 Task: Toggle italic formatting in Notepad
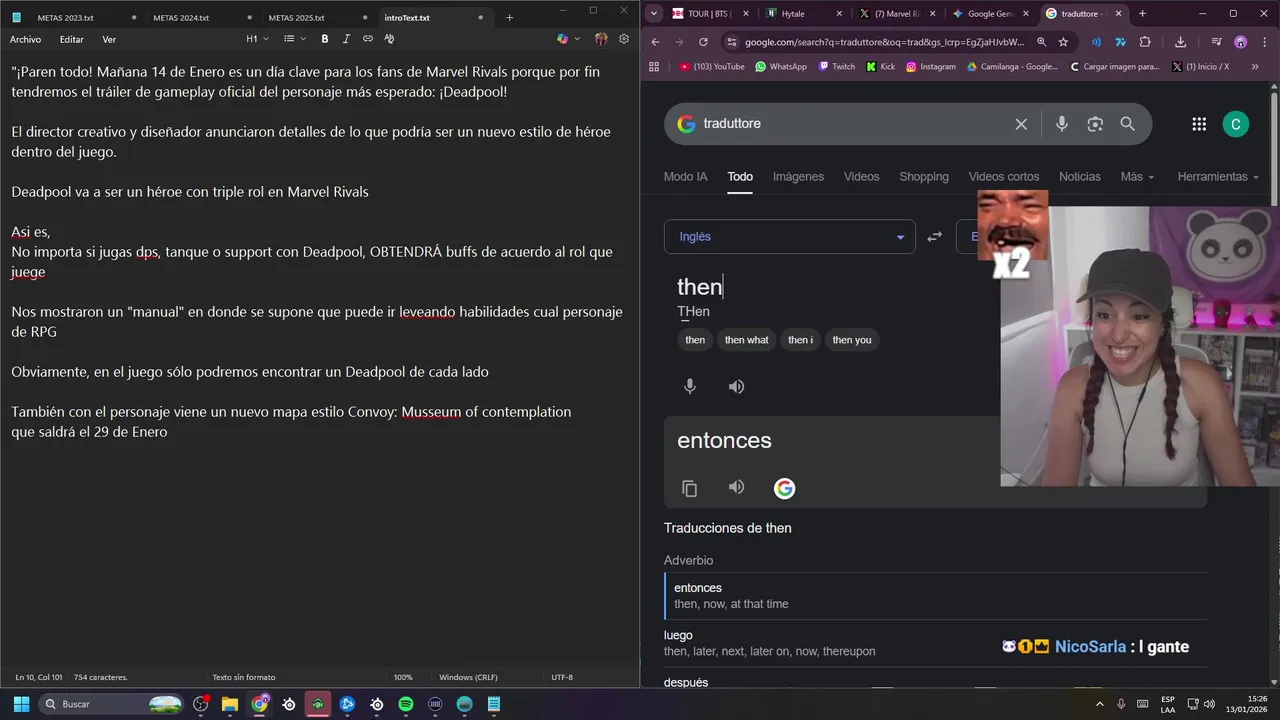coord(346,39)
